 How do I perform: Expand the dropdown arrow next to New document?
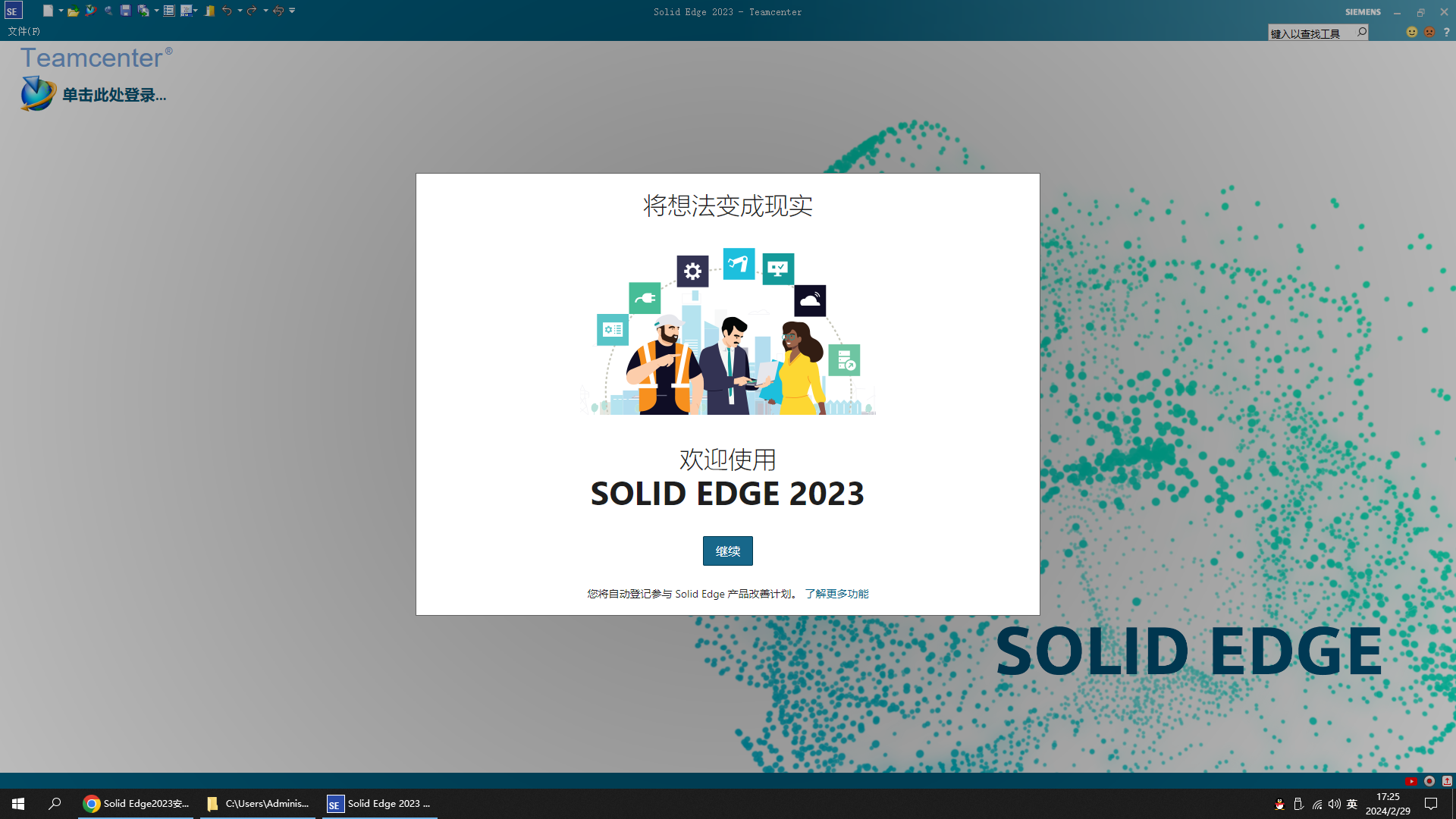pyautogui.click(x=61, y=11)
